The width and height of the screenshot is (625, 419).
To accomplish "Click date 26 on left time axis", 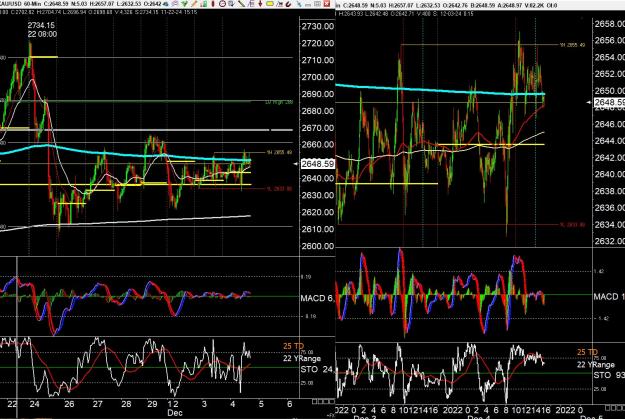I will (69, 404).
